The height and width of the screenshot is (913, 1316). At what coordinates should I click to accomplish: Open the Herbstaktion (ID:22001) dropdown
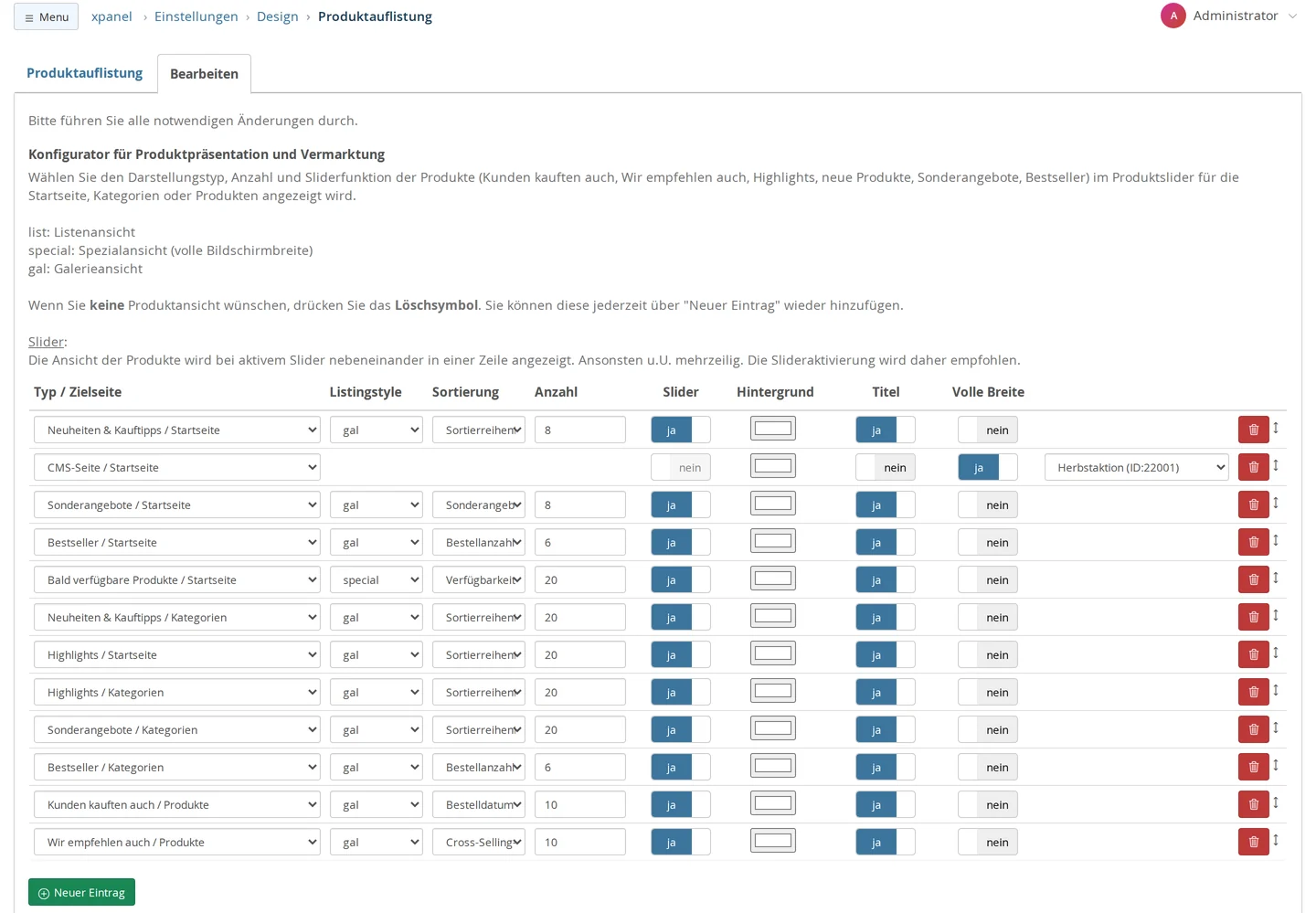[x=1137, y=467]
